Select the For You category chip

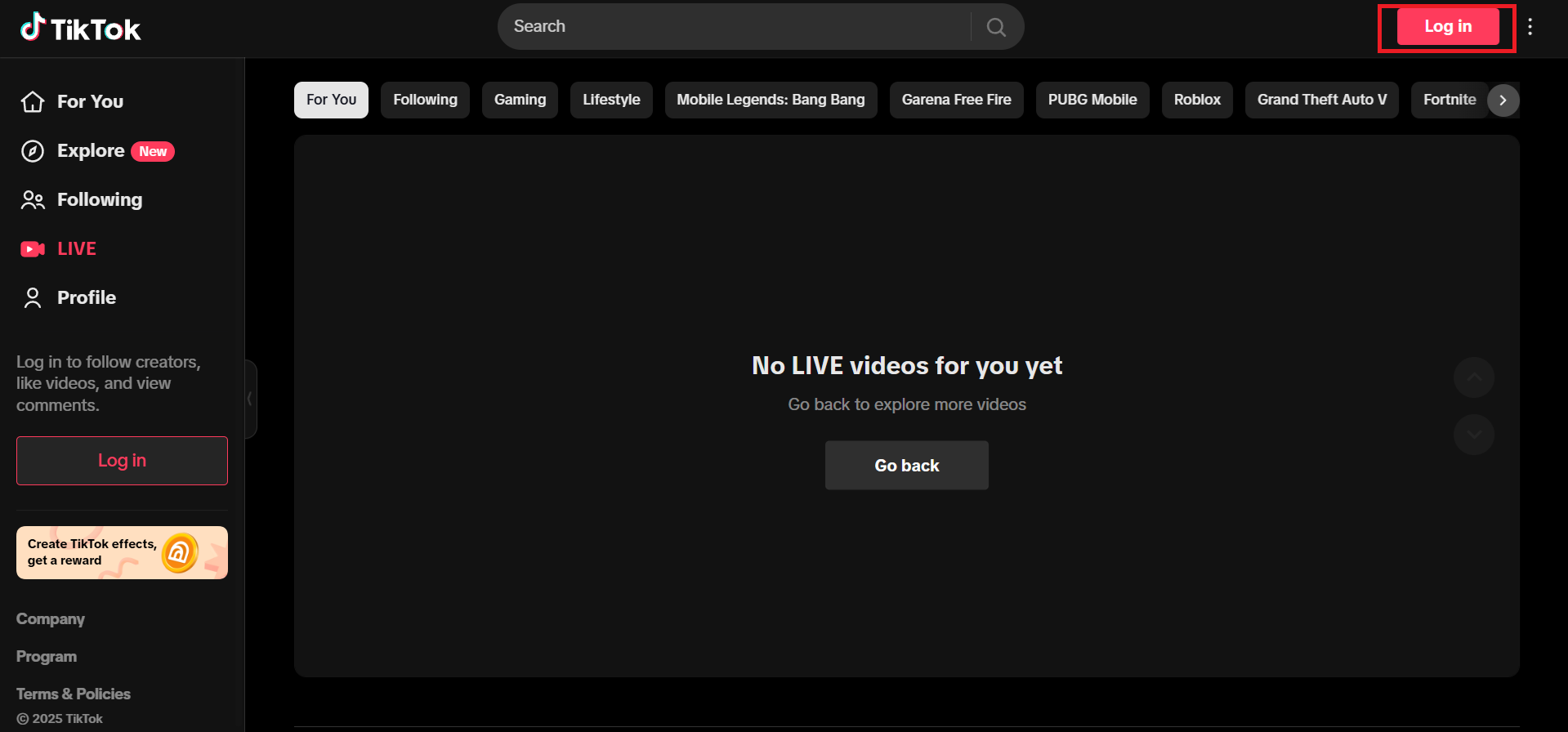coord(331,100)
